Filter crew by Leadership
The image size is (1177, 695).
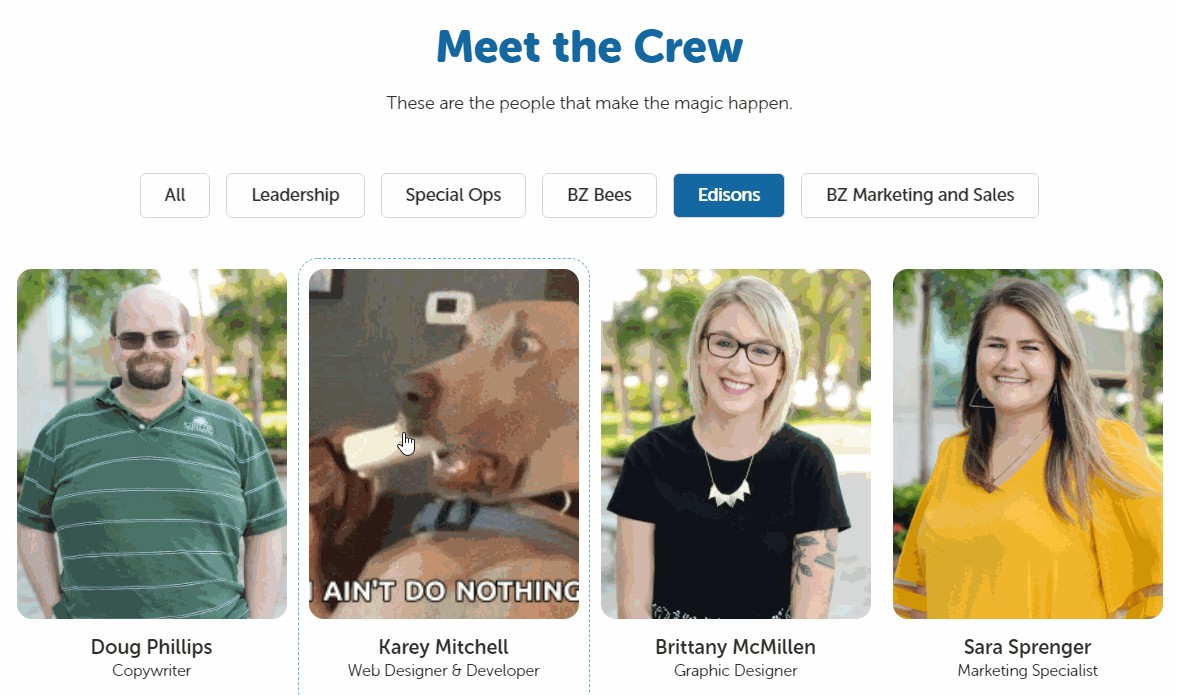pyautogui.click(x=295, y=195)
